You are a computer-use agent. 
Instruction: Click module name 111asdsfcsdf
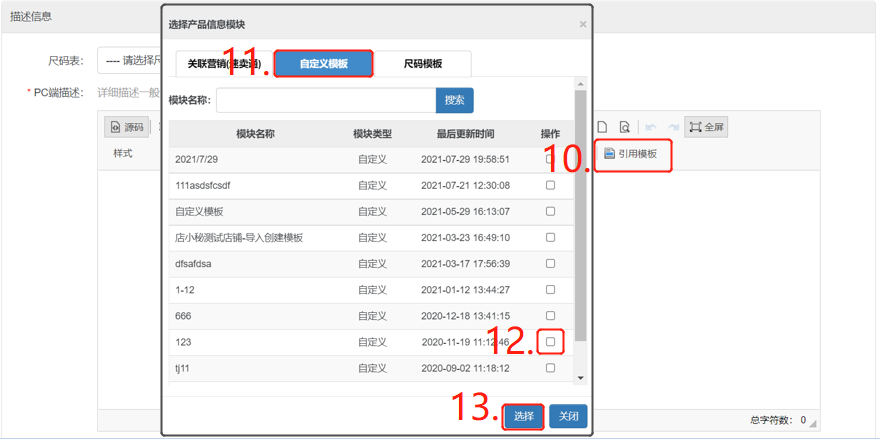203,186
